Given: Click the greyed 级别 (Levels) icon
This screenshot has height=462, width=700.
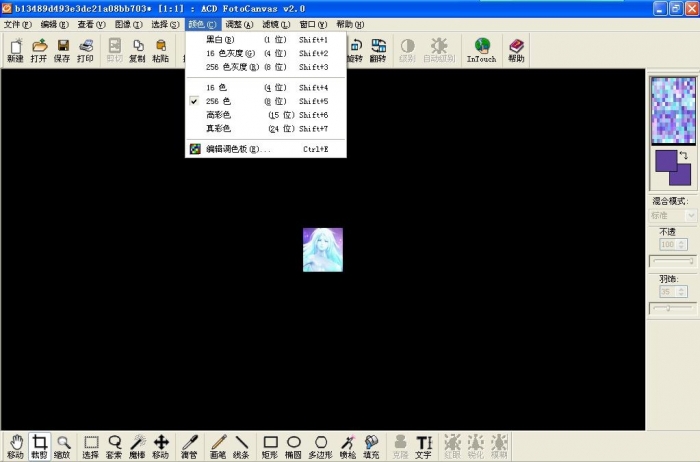Looking at the screenshot, I should (407, 50).
